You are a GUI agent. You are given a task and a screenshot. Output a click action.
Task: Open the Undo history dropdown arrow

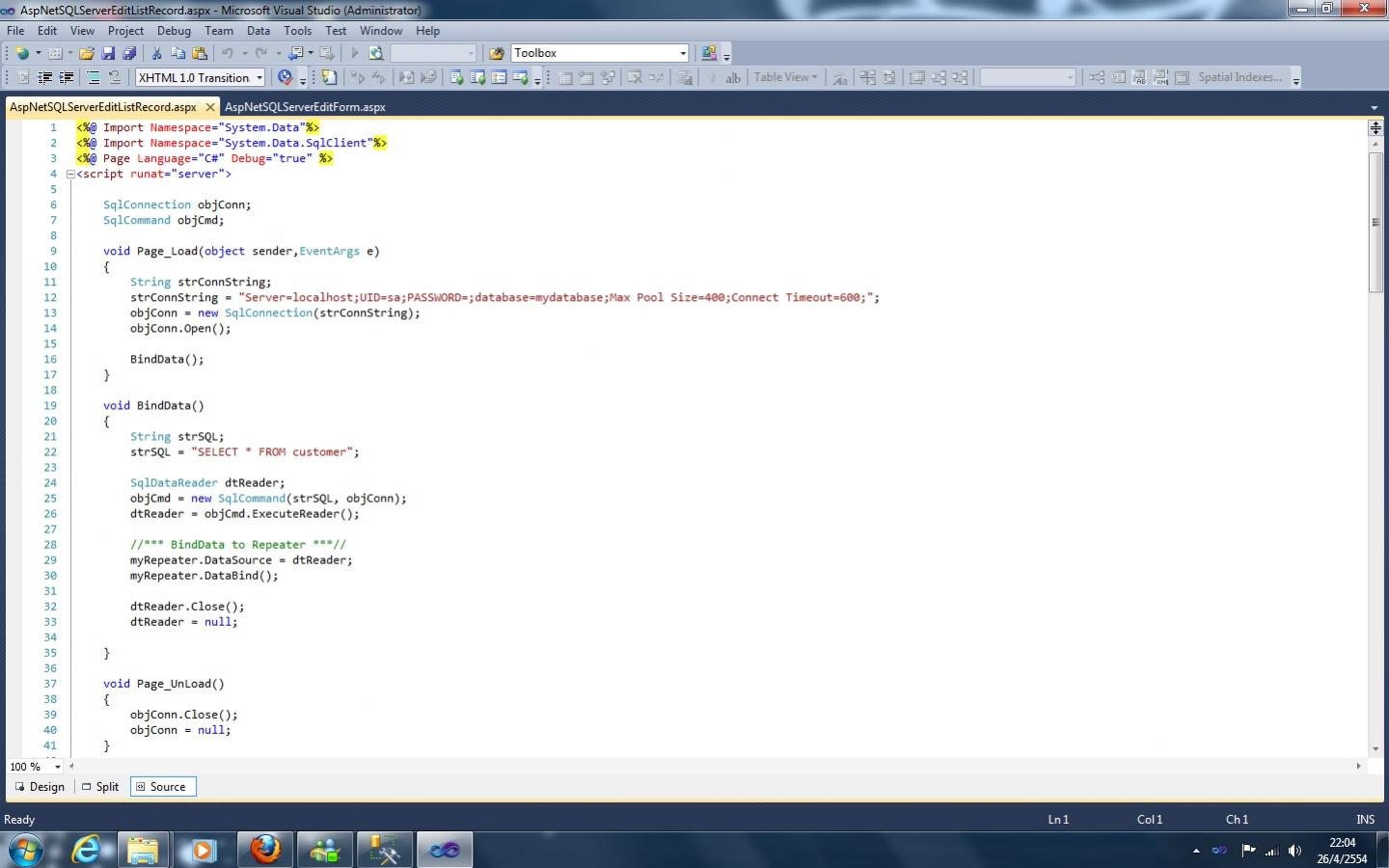[x=244, y=53]
